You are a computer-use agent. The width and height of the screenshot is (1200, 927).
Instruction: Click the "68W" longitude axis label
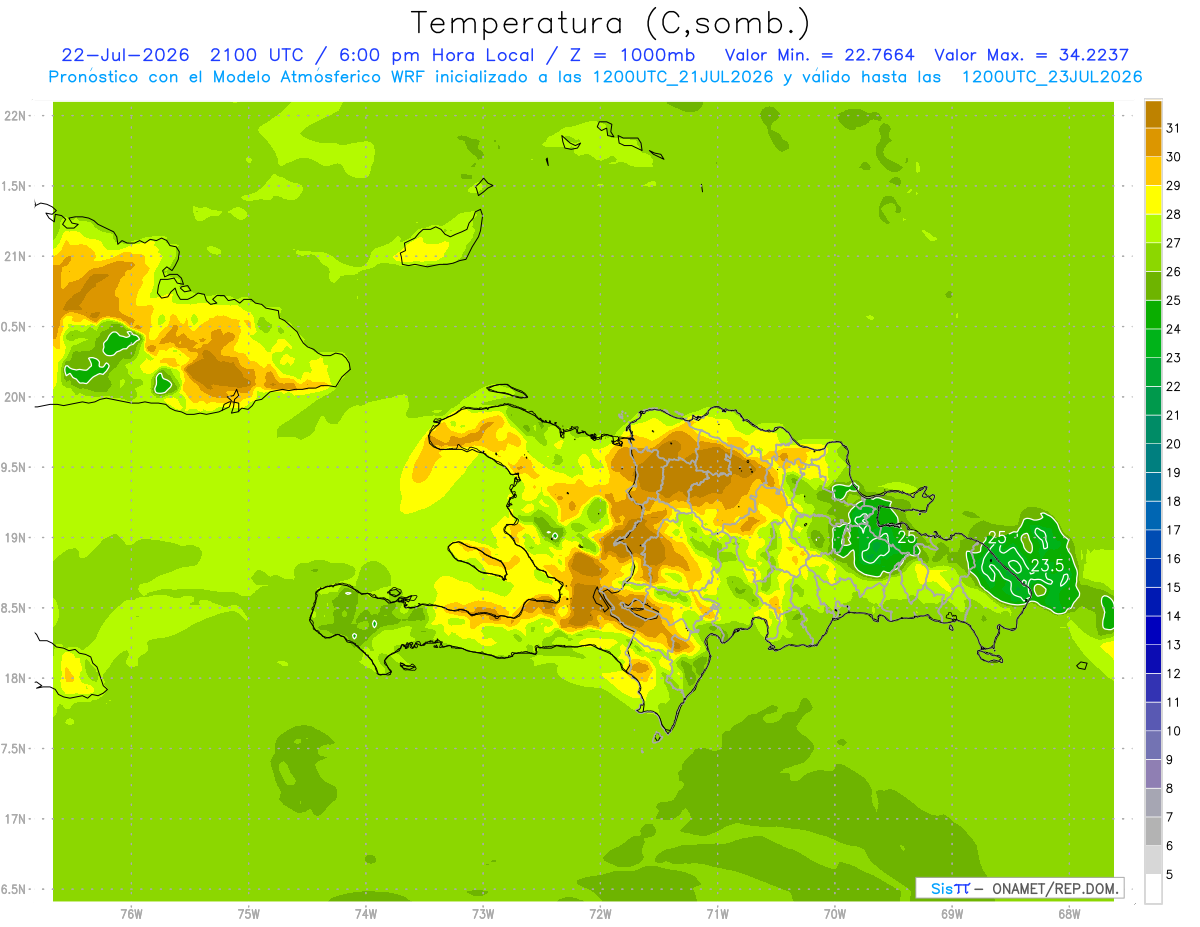[x=1069, y=914]
